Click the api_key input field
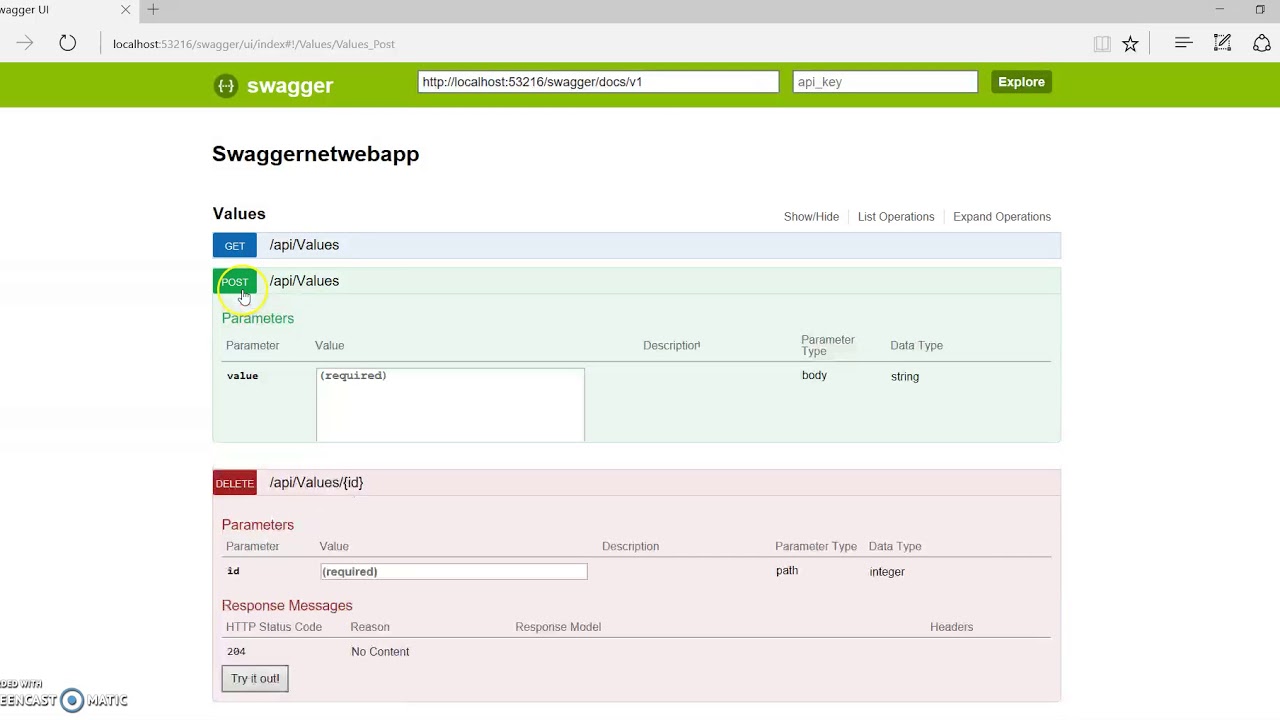The height and width of the screenshot is (720, 1280). pyautogui.click(x=885, y=82)
